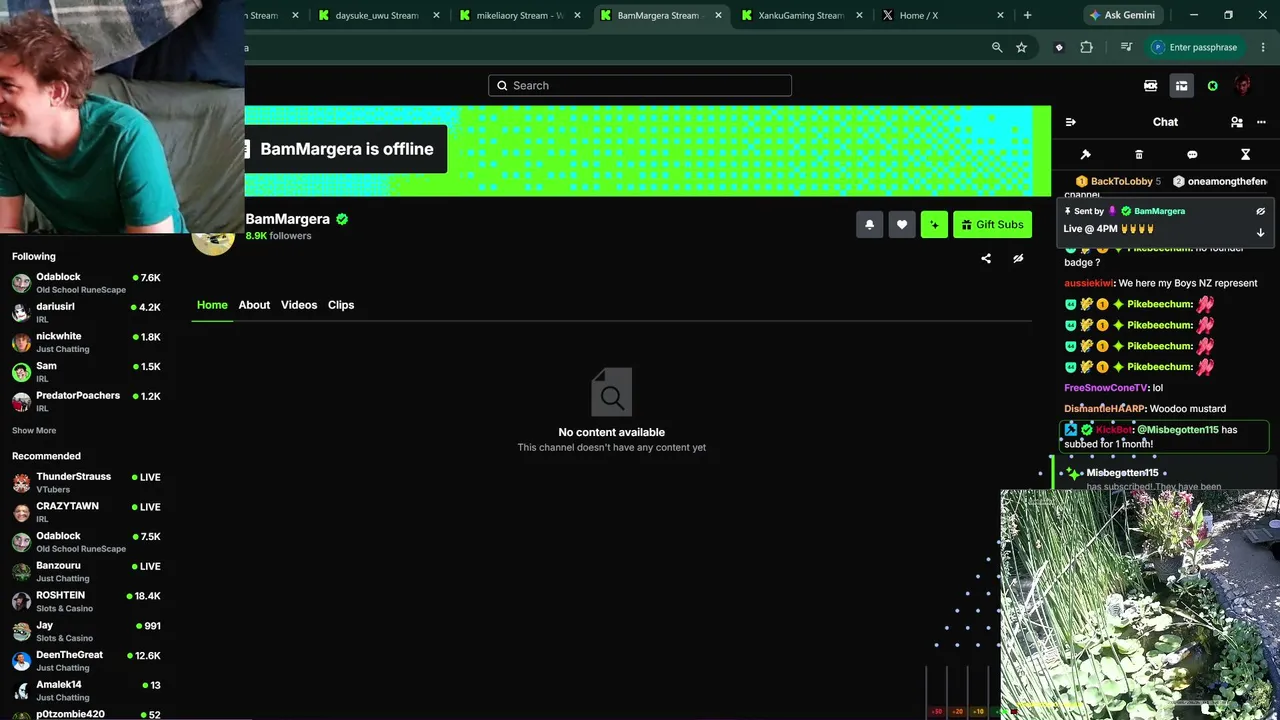This screenshot has width=1280, height=720.
Task: Switch to the XankuGaming Stream tab
Action: (x=801, y=15)
